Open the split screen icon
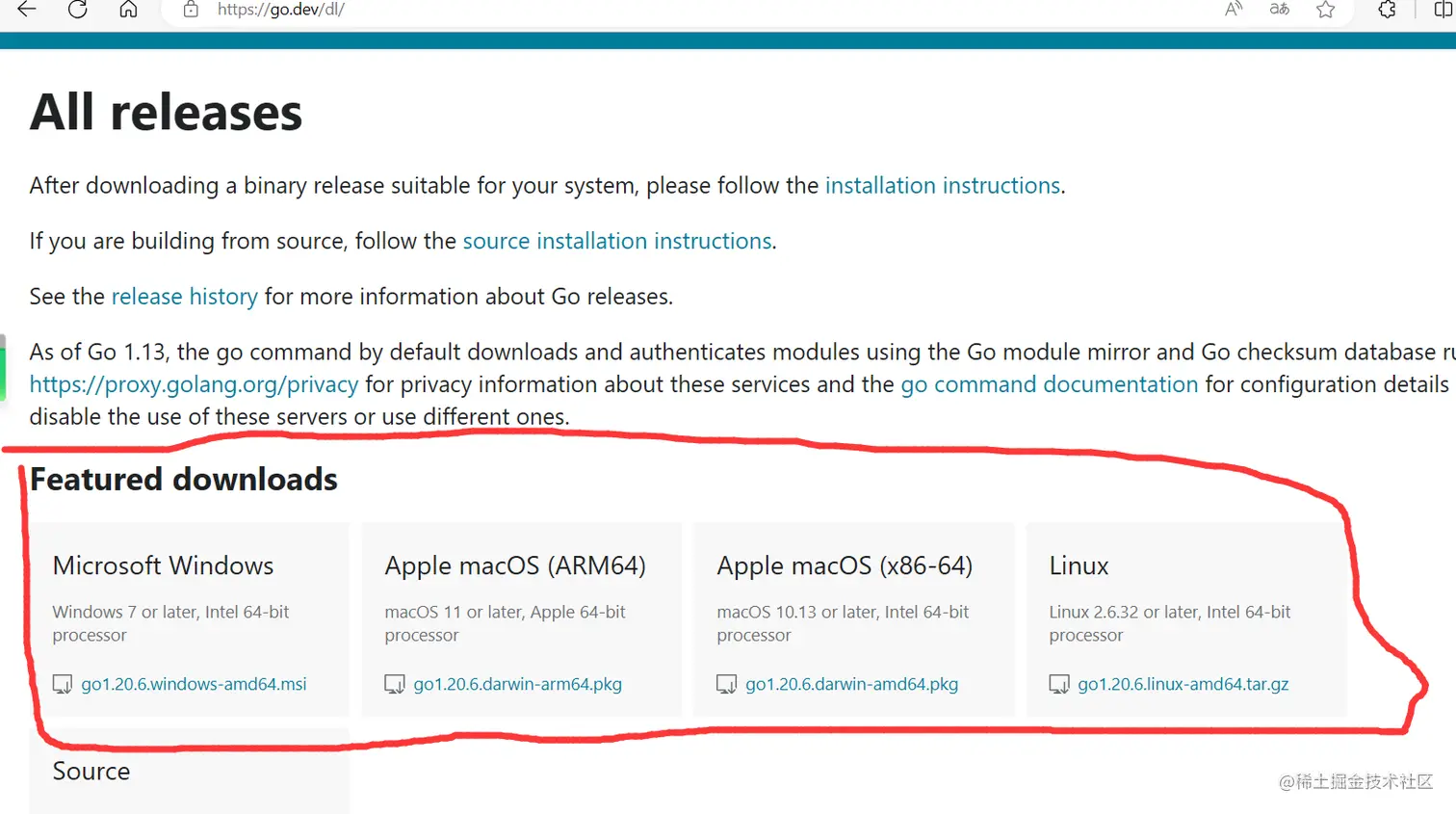Image resolution: width=1456 pixels, height=814 pixels. click(1444, 9)
